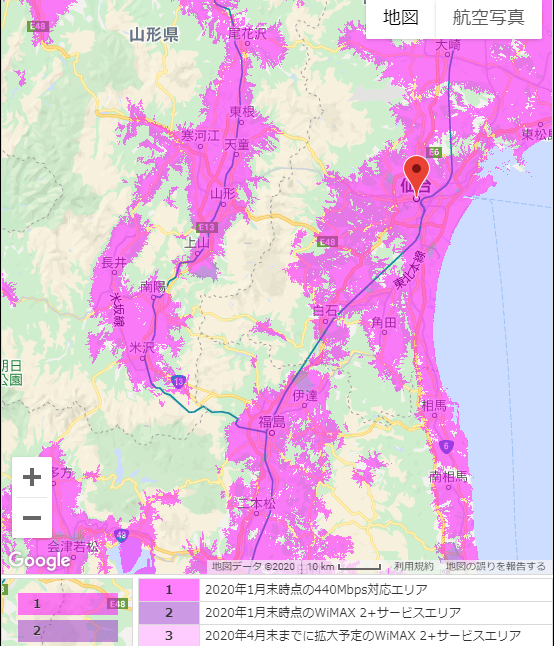Click the legend thumbnail map preview
Viewport: 554px width, 646px height.
(67, 613)
